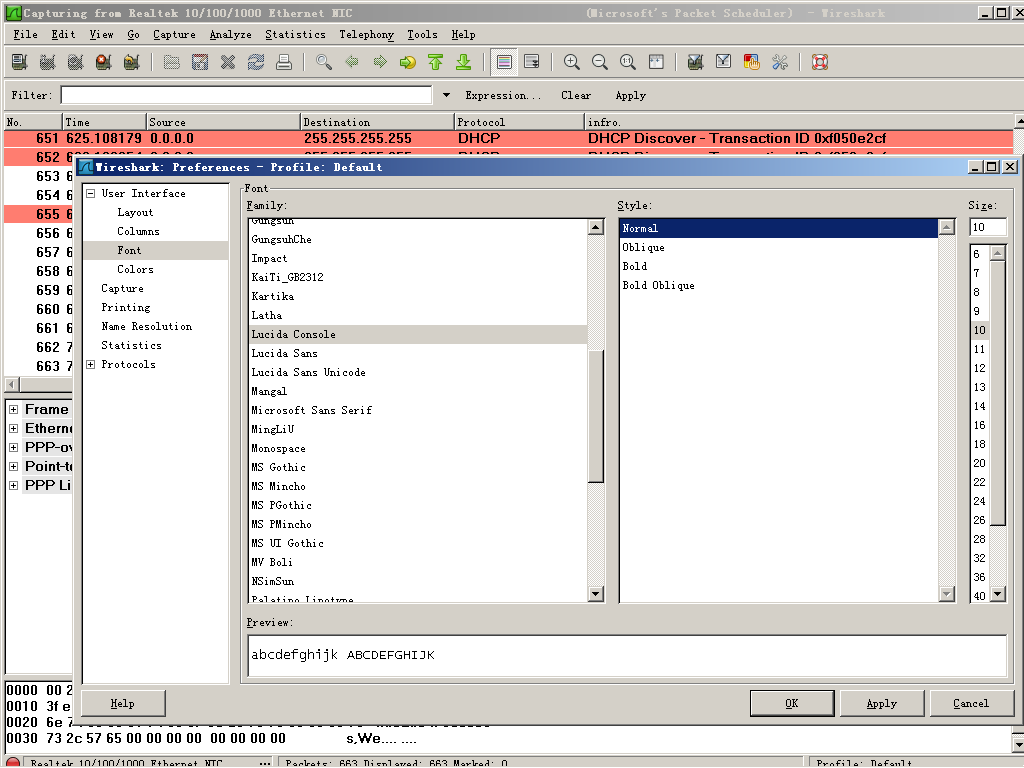Click the Help button in Preferences dialog
1024x768 pixels.
[123, 703]
